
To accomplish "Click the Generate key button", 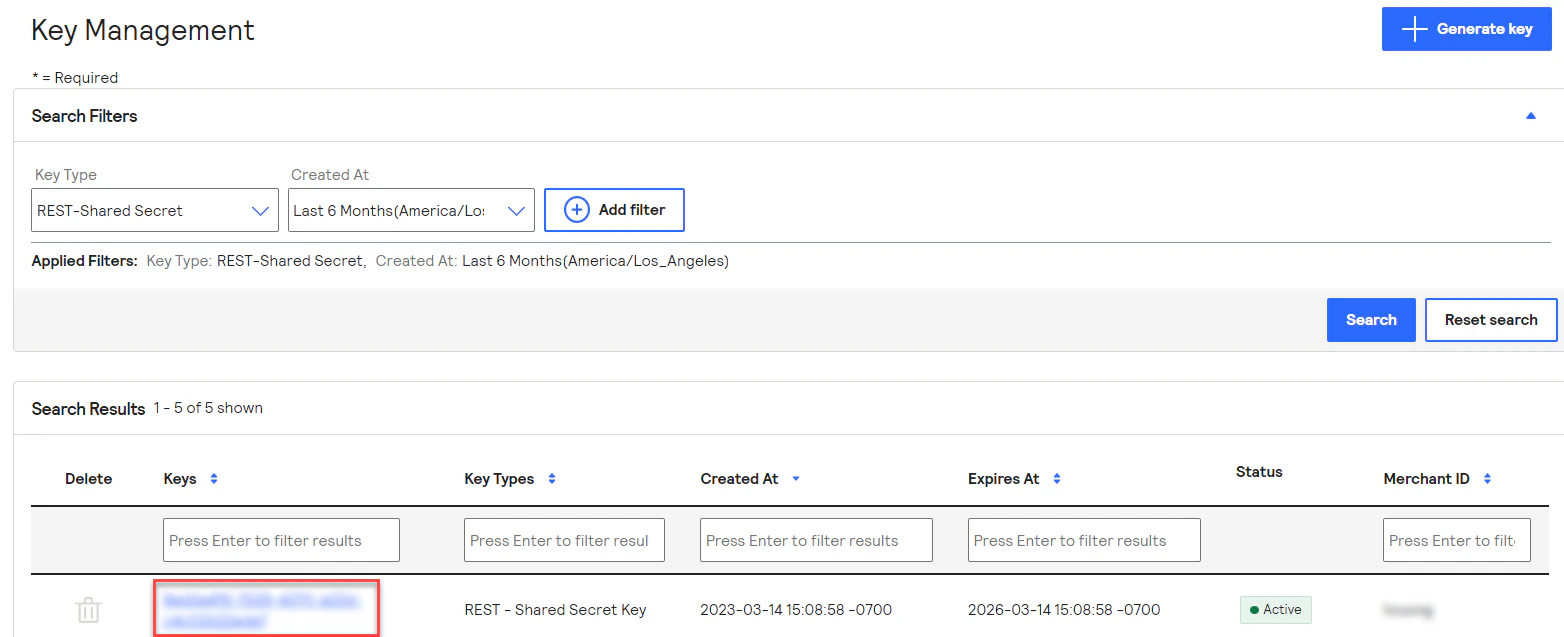I will (x=1466, y=29).
